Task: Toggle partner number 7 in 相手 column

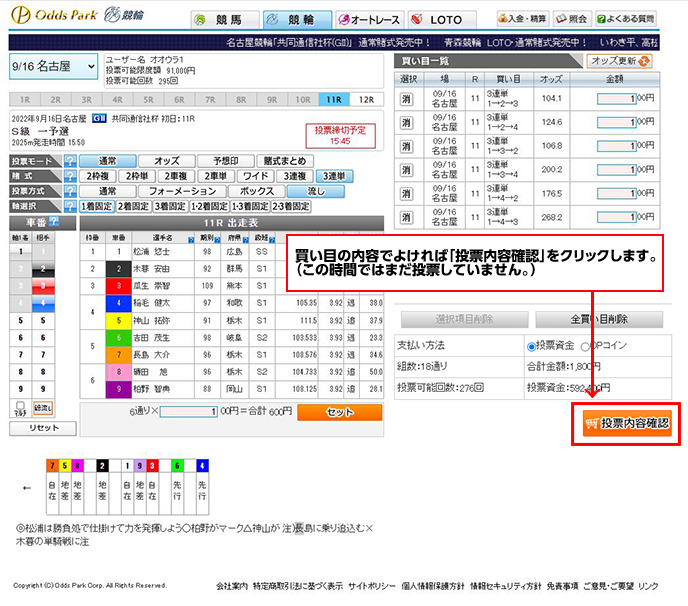Action: point(43,355)
